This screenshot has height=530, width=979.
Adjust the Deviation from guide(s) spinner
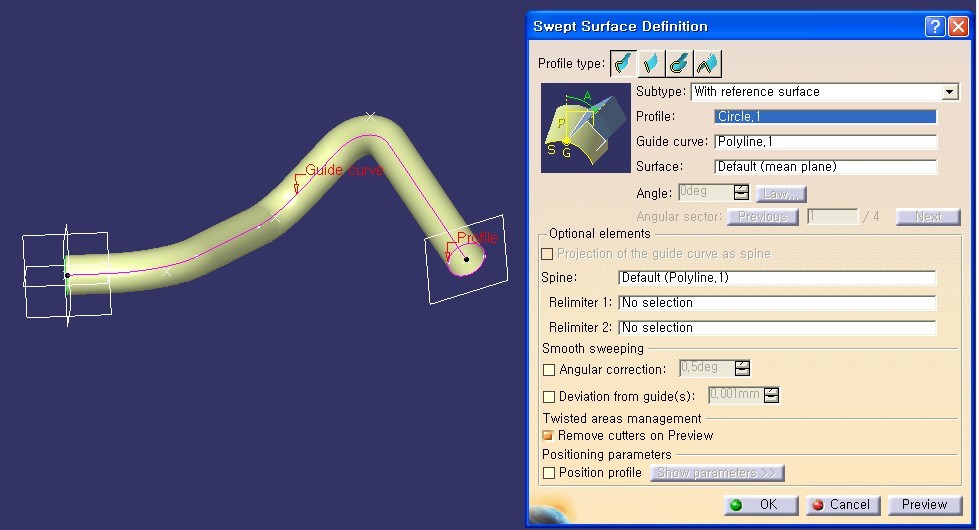tap(771, 395)
